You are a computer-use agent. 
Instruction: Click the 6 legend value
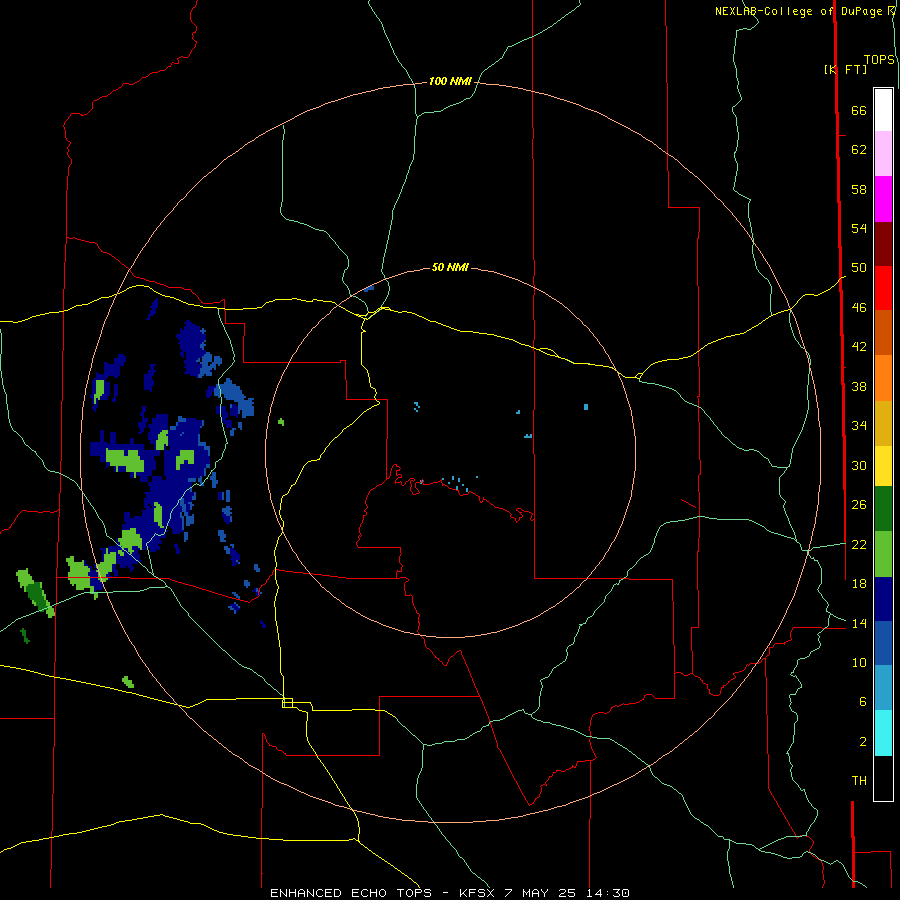(862, 701)
